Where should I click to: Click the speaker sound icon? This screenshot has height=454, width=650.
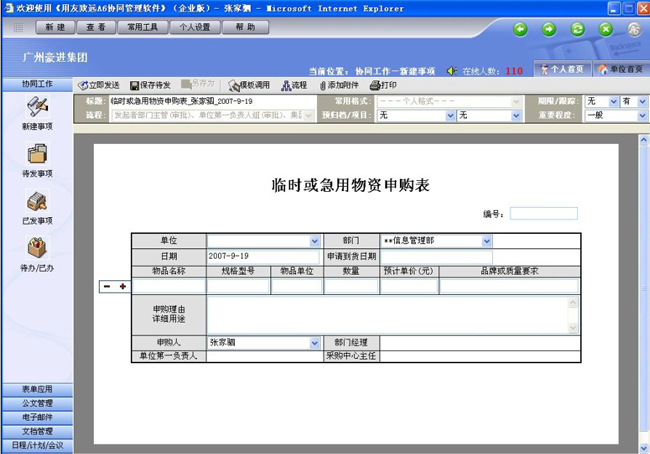coord(453,71)
